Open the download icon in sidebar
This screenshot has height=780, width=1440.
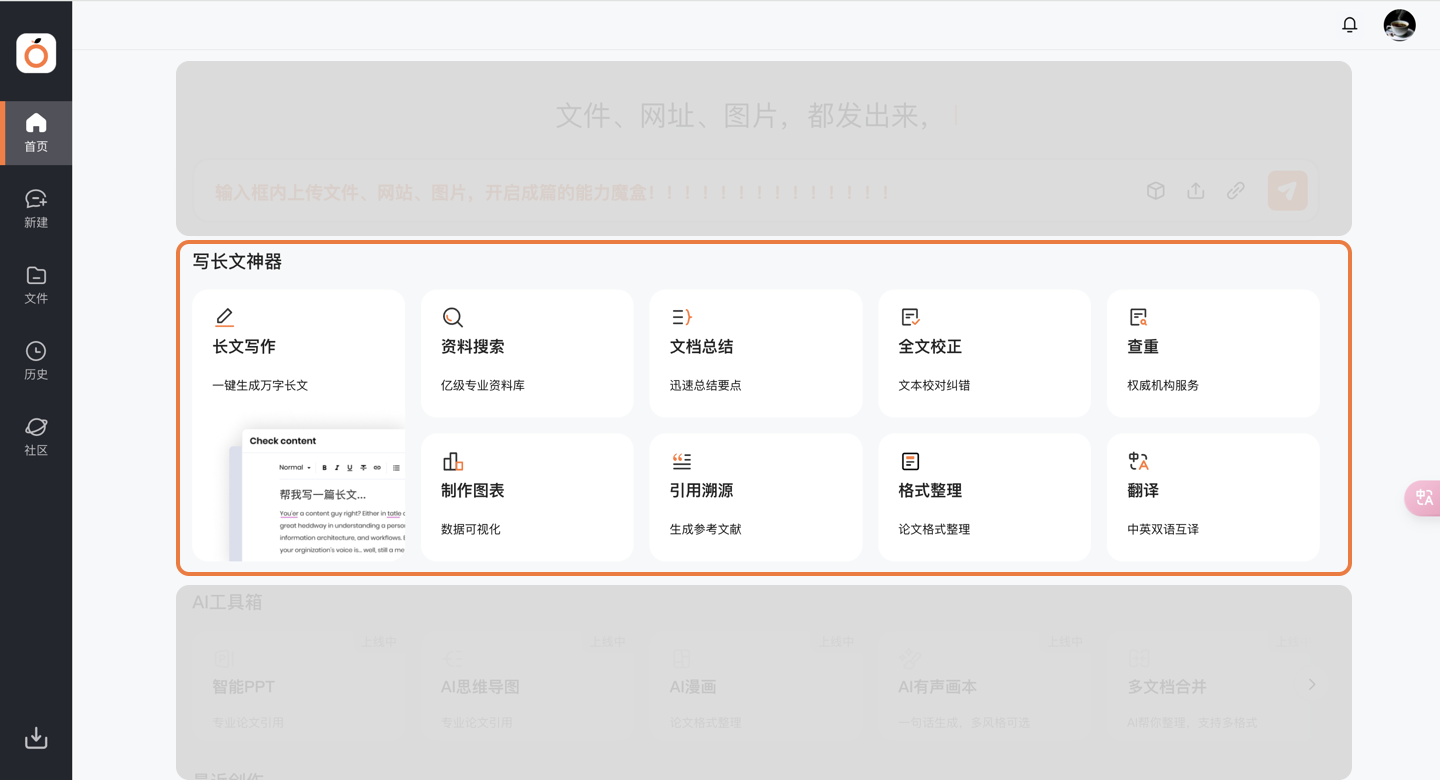point(36,738)
